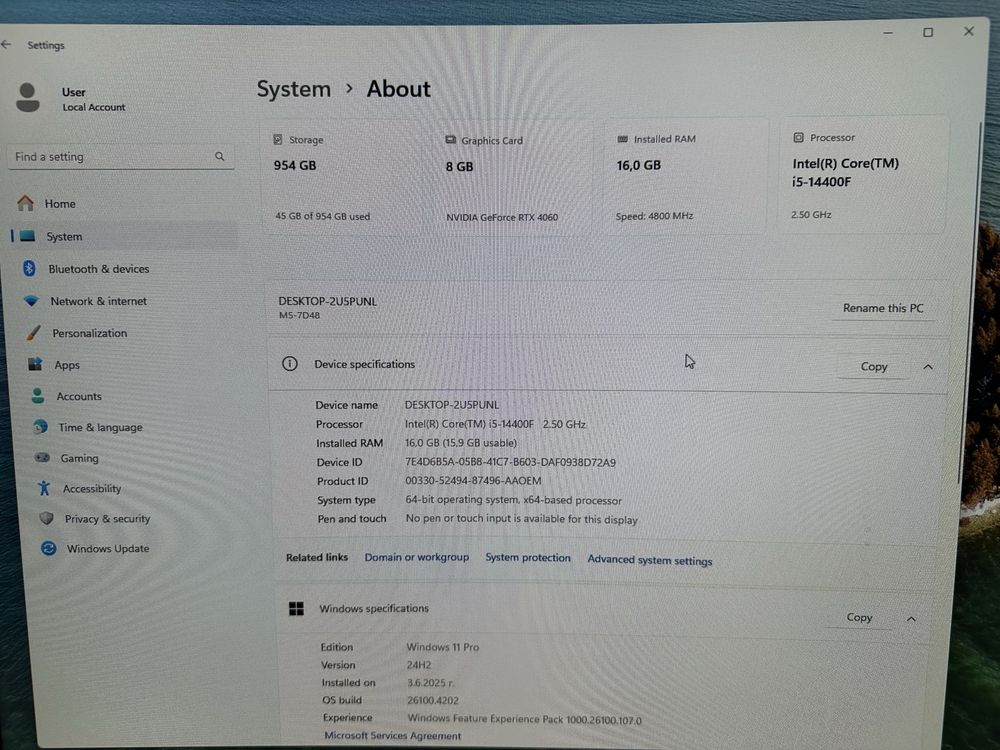Screen dimensions: 1000x750
Task: Open Domain or workgroup link
Action: pyautogui.click(x=416, y=557)
